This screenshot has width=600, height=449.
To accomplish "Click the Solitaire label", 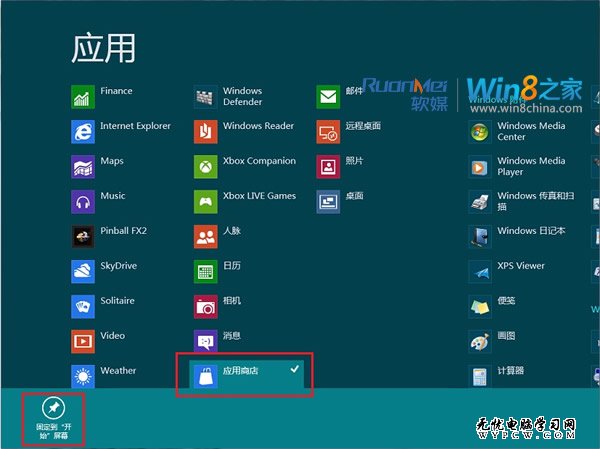I will click(x=117, y=301).
